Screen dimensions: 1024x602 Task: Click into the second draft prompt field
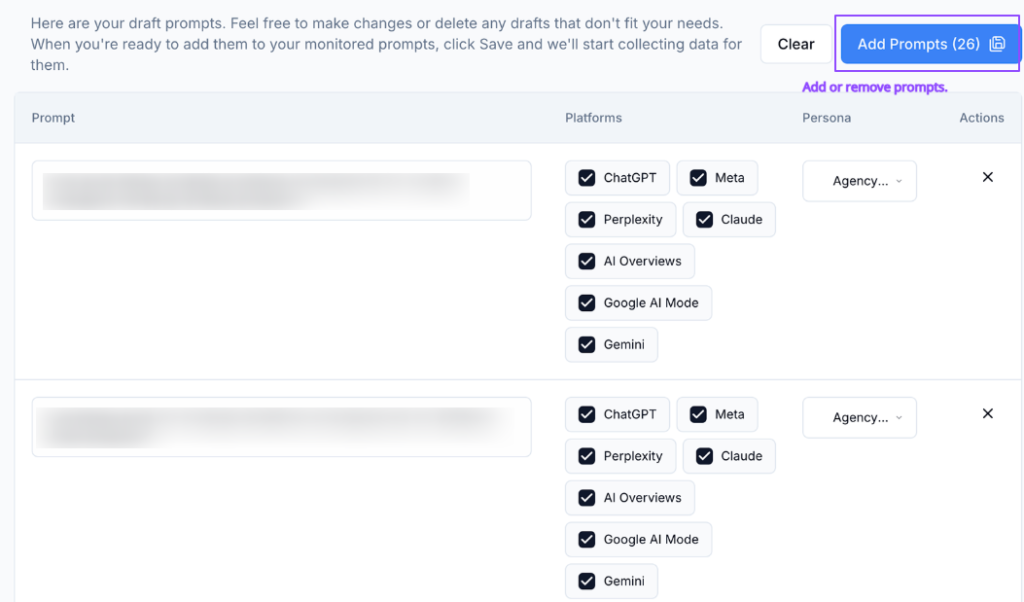click(281, 427)
